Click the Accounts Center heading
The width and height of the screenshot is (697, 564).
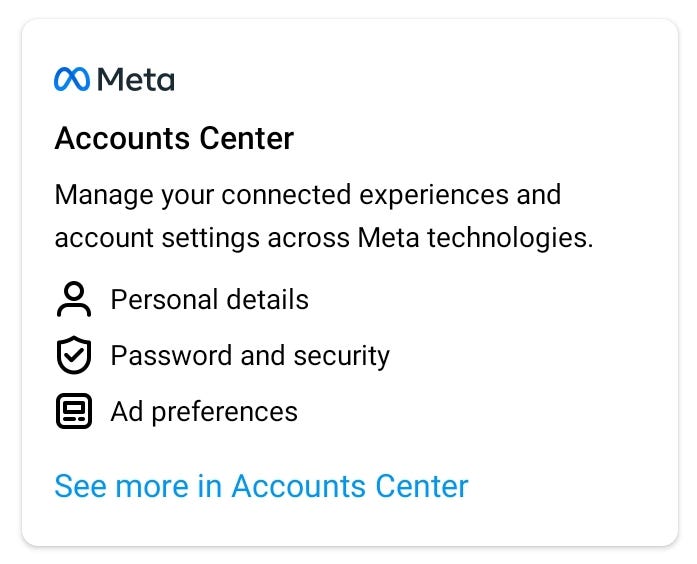tap(174, 138)
